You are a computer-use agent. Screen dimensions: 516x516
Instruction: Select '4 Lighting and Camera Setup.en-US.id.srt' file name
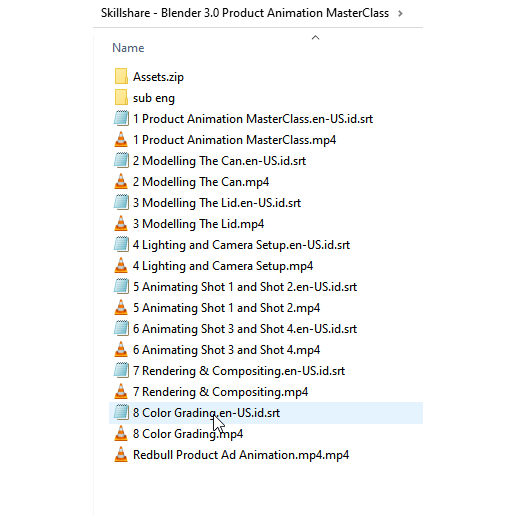click(x=241, y=245)
